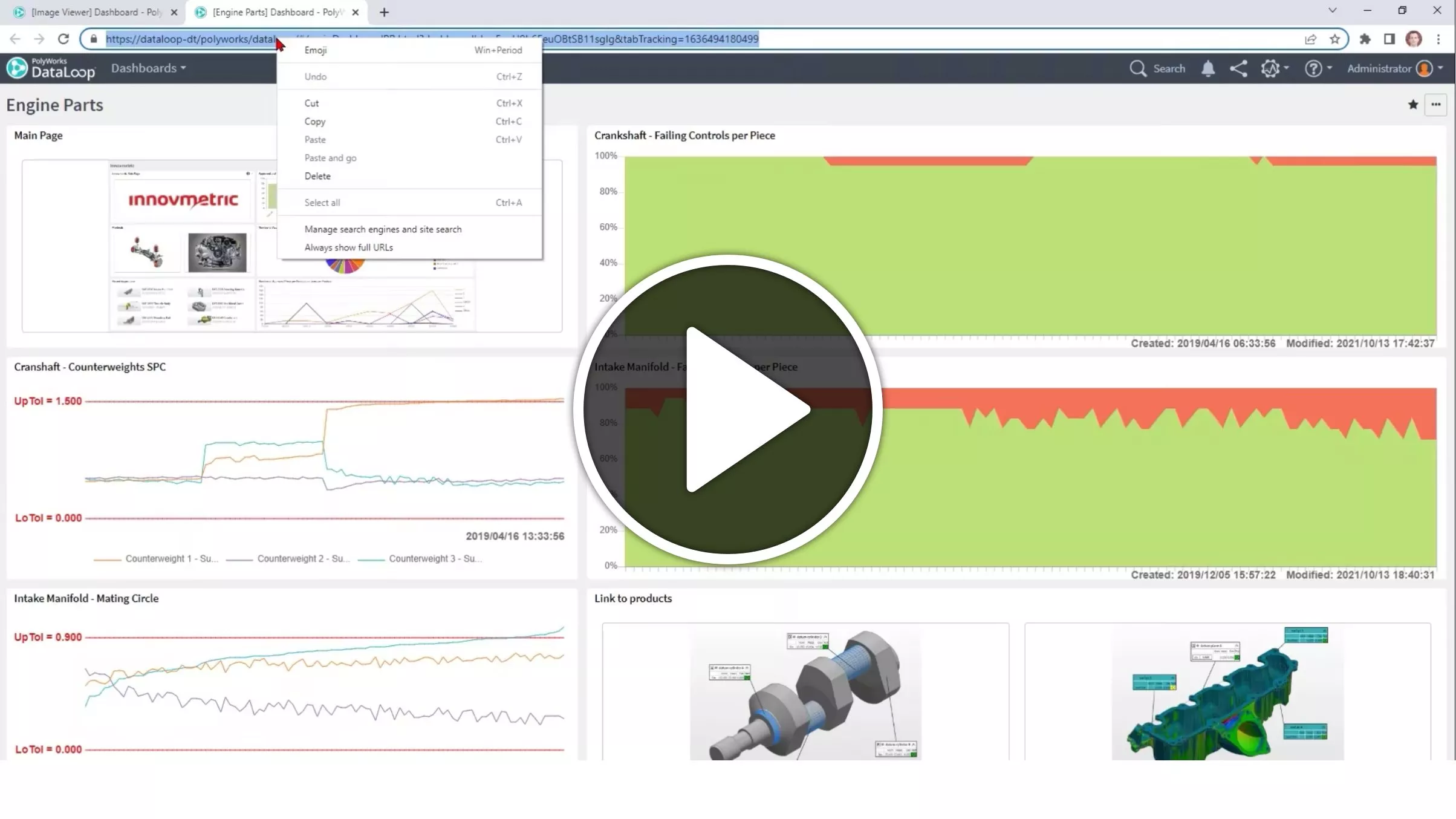Close the Engine Parts Dashboard tab
Viewport: 1456px width, 819px height.
[356, 12]
